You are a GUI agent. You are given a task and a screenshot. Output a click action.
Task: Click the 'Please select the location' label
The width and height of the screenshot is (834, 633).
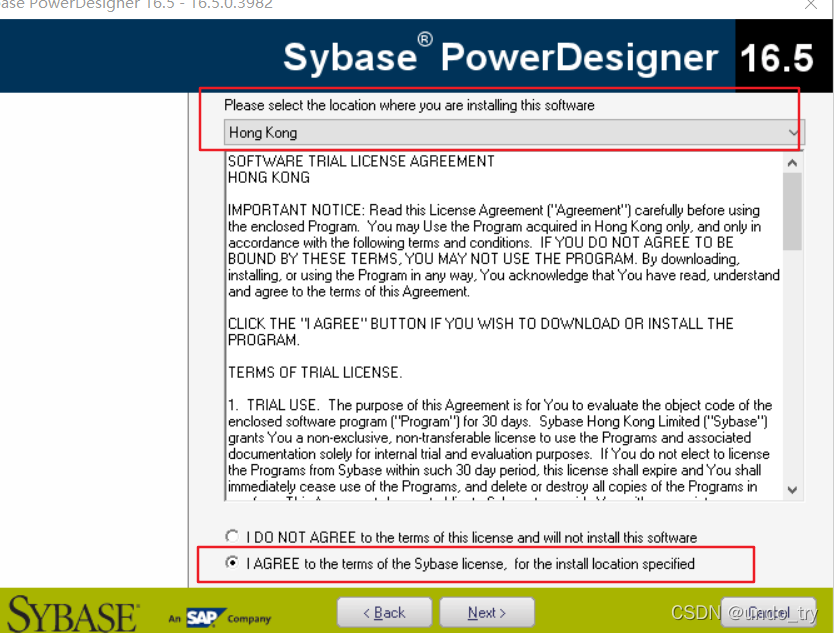pyautogui.click(x=409, y=105)
